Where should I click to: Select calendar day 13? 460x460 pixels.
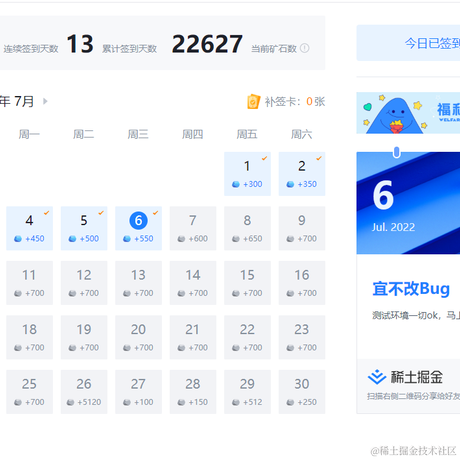(x=139, y=283)
